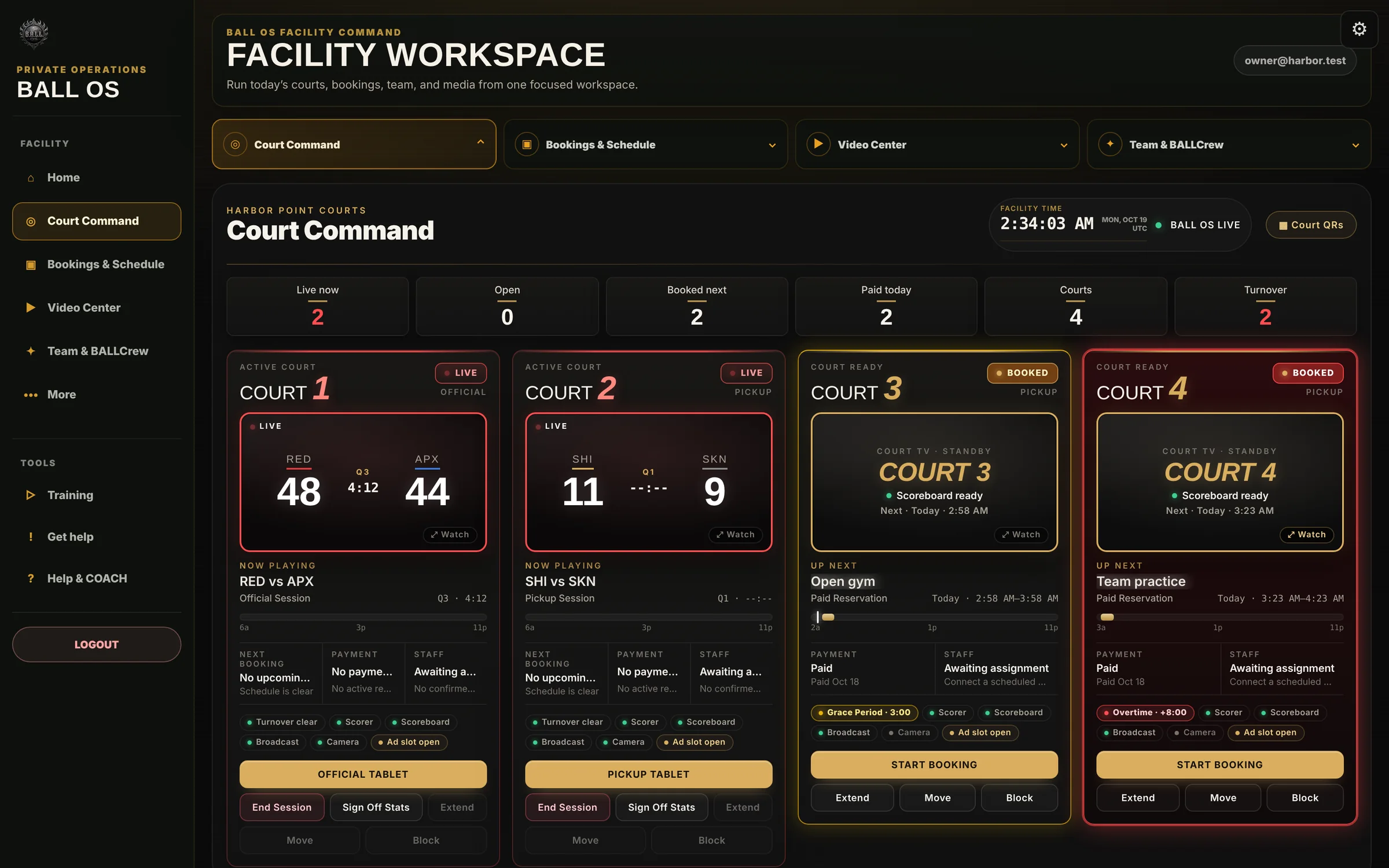Click Video Center play icon in sidebar
This screenshot has height=868, width=1389.
[31, 308]
